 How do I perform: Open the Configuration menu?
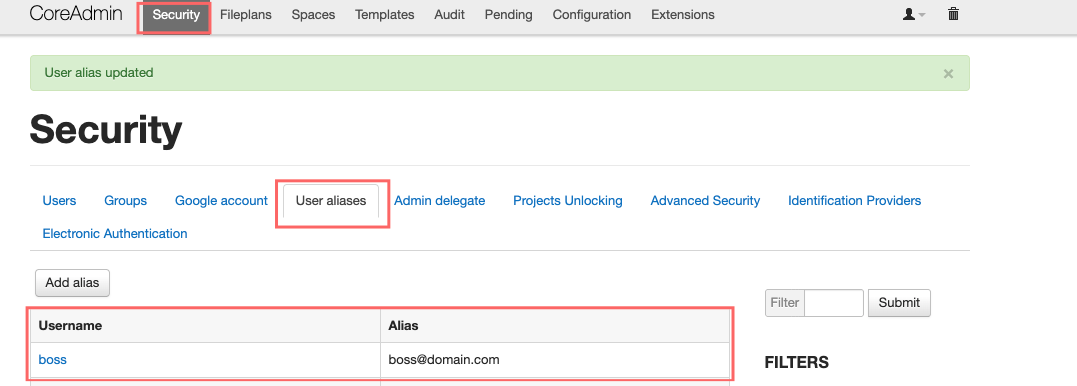(591, 14)
